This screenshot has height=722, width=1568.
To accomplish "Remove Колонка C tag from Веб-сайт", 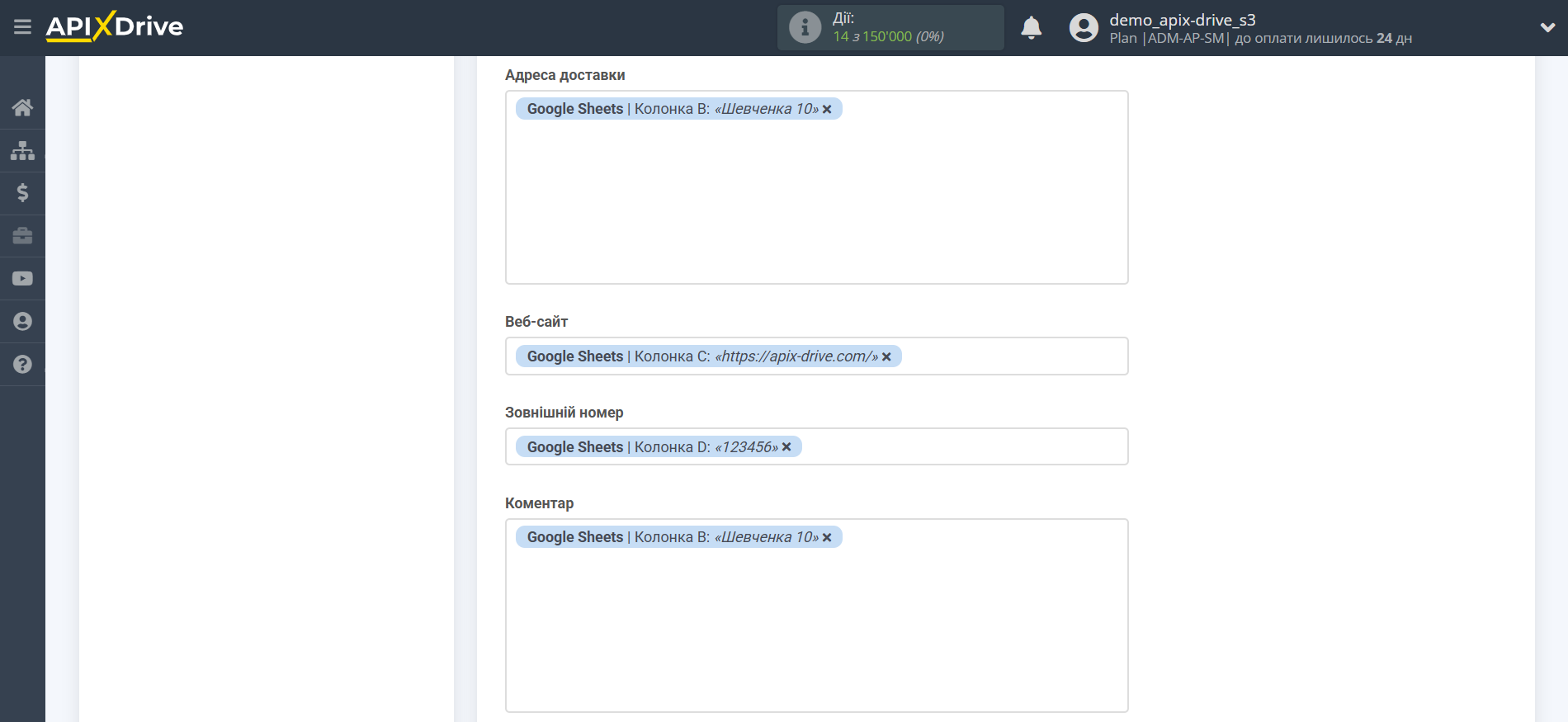I will pyautogui.click(x=886, y=356).
